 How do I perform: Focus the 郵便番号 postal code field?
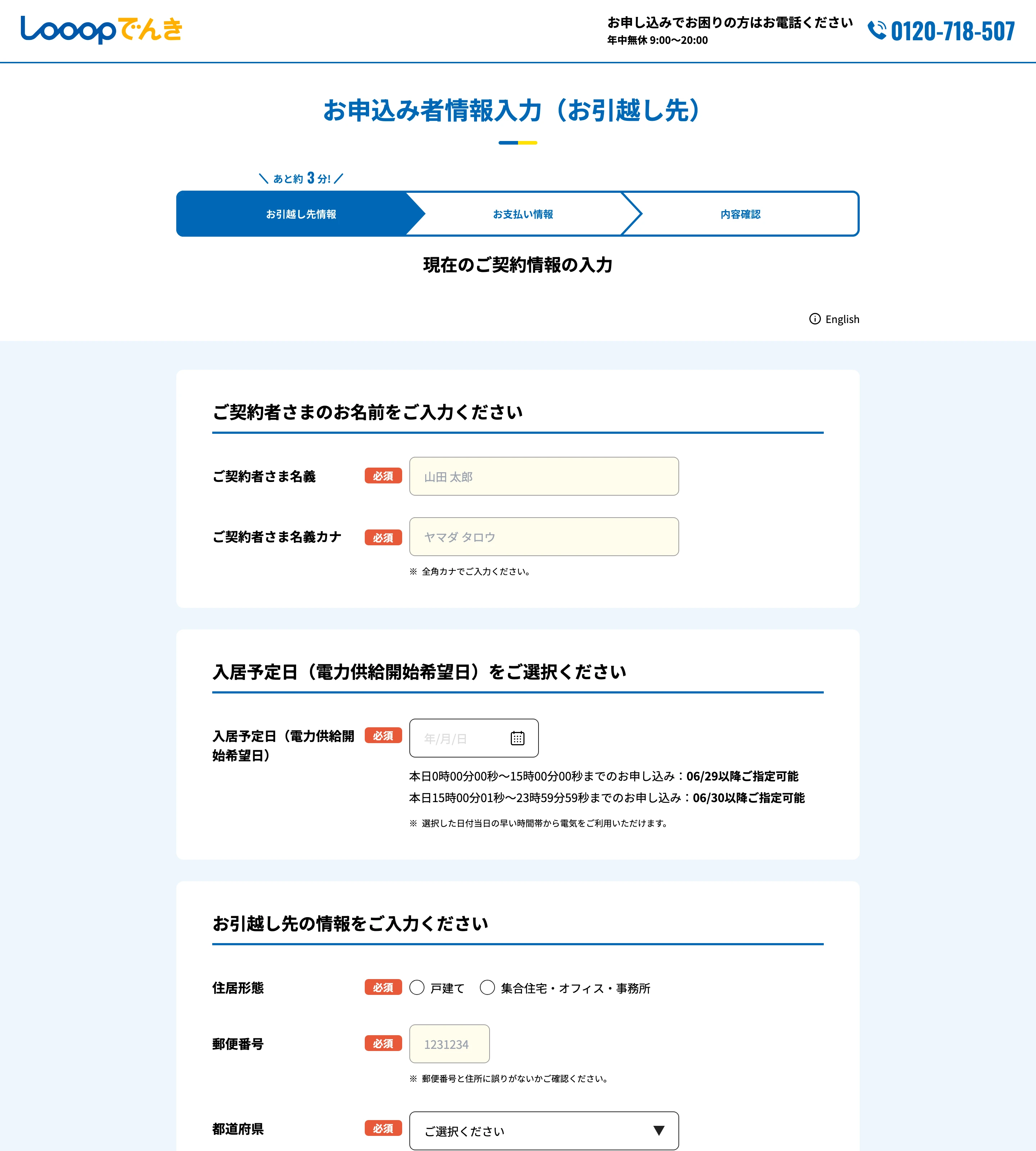(449, 1044)
